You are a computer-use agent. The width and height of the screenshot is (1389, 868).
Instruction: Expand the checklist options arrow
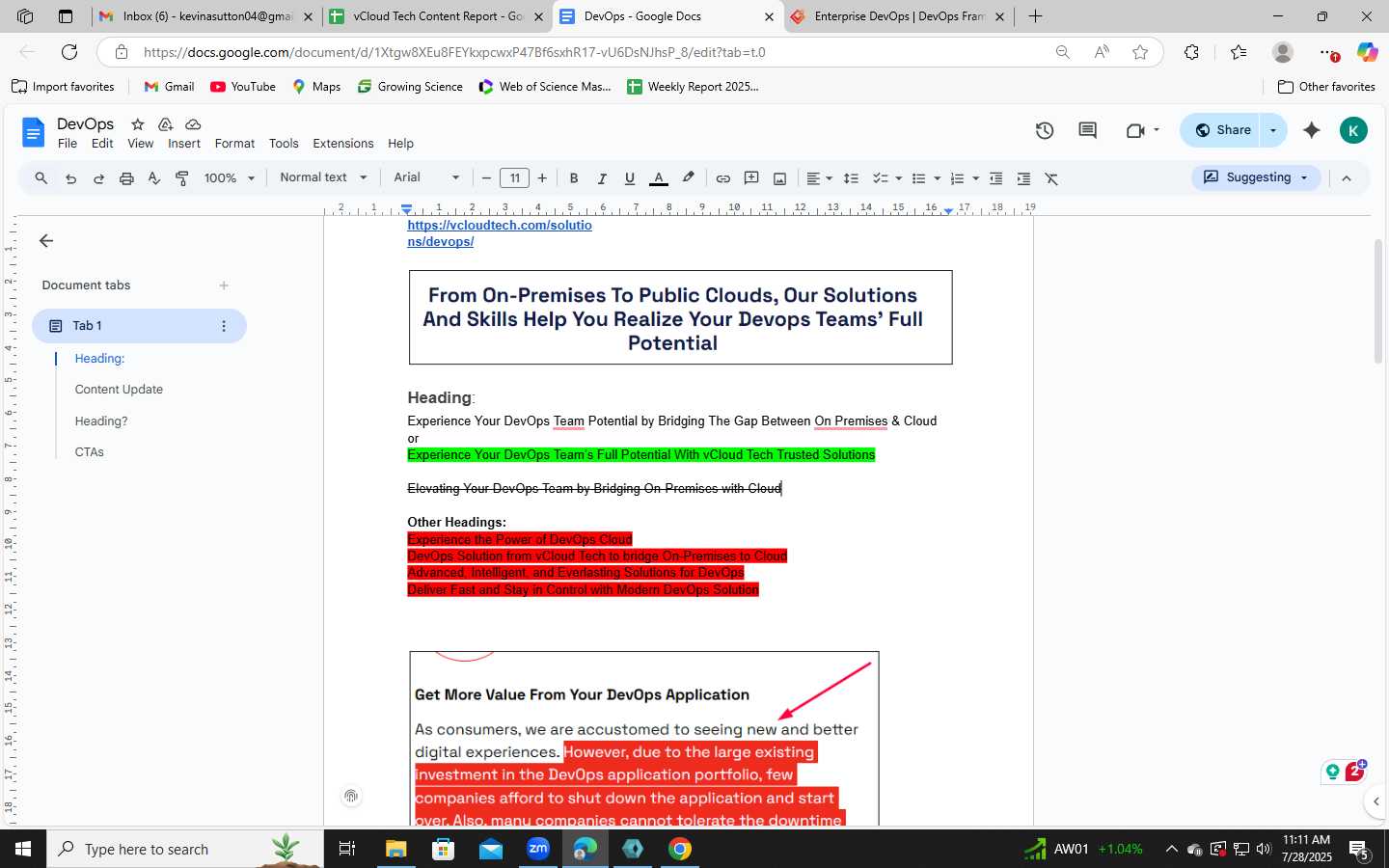pos(898,178)
